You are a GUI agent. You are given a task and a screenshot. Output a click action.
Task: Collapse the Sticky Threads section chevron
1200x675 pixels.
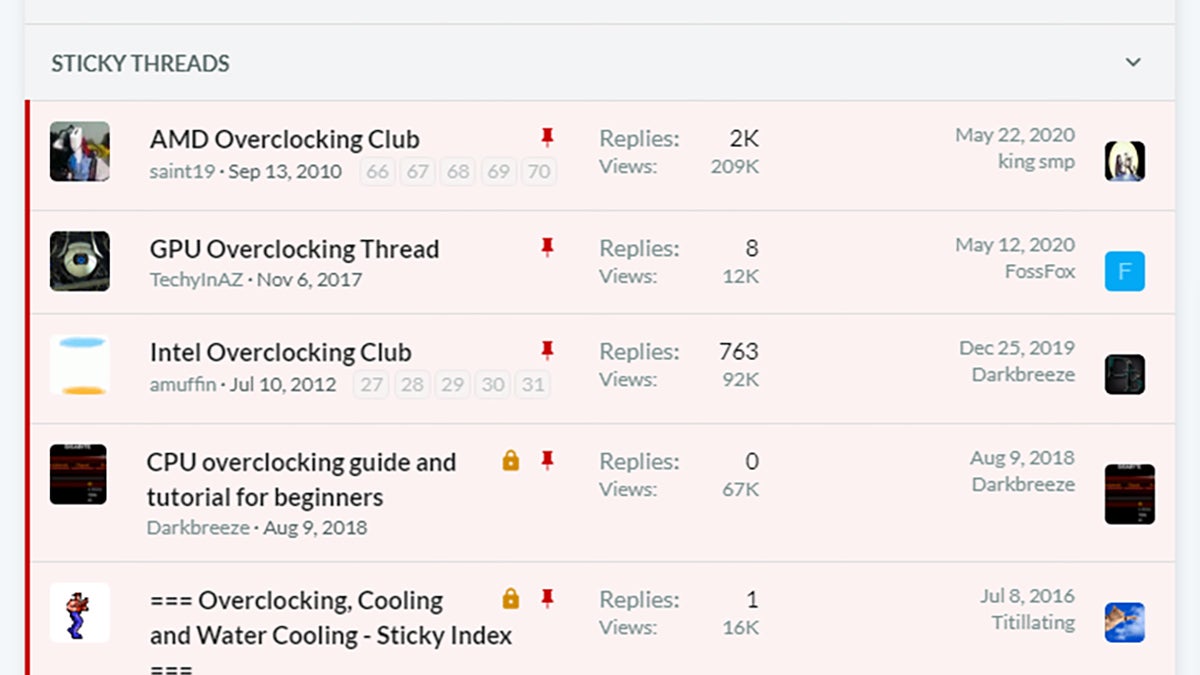pyautogui.click(x=1133, y=62)
